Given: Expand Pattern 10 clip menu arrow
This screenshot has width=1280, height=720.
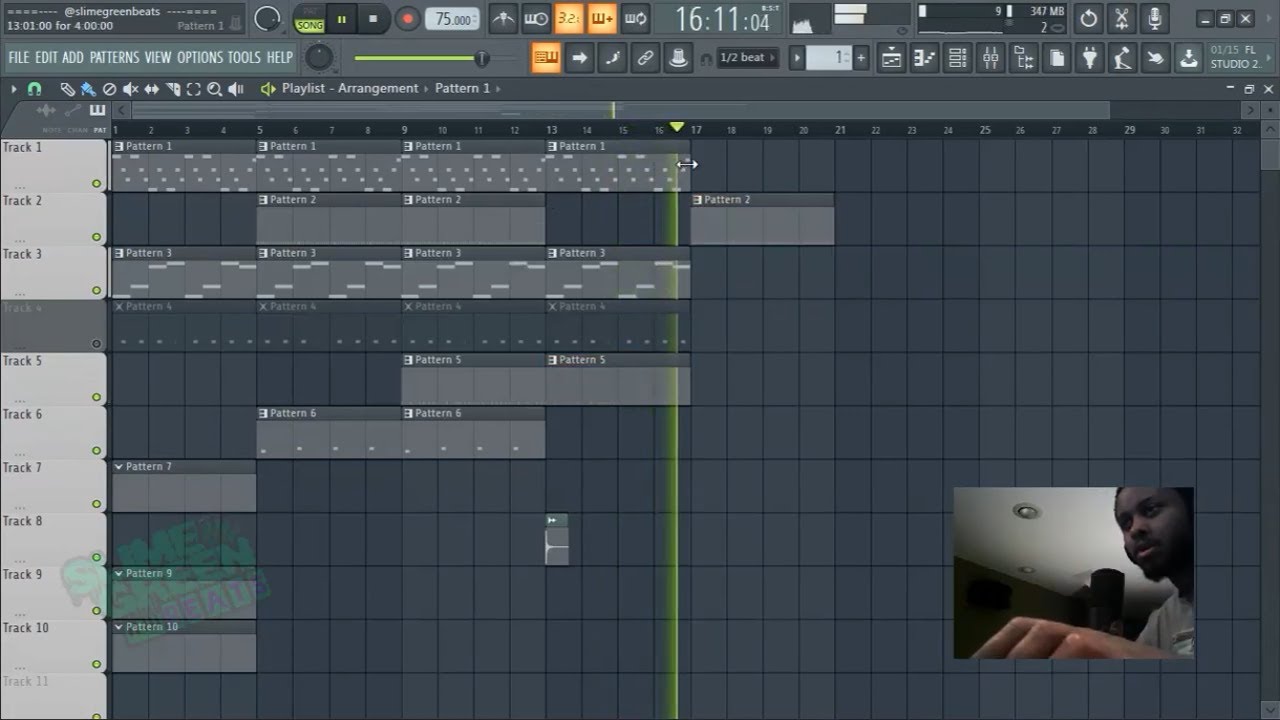Looking at the screenshot, I should pos(119,627).
